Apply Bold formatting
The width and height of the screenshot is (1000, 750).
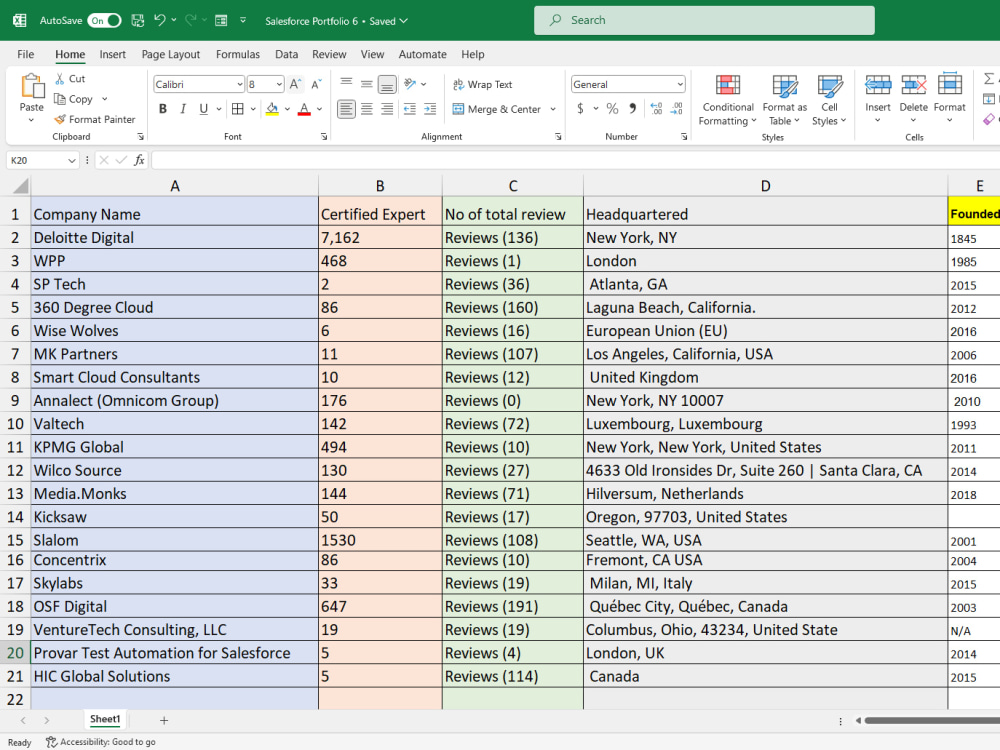163,109
